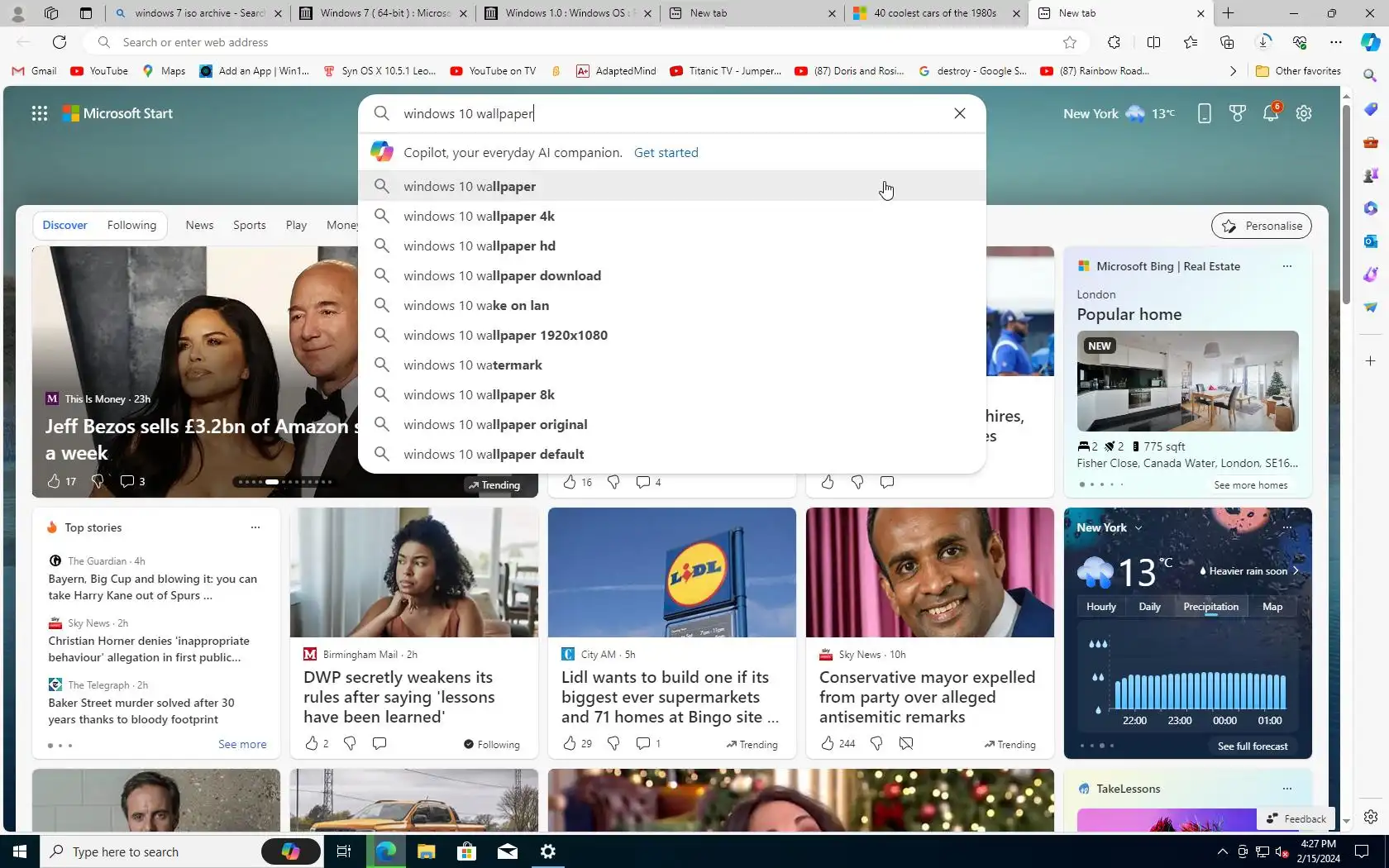Open Microsoft Start page settings gear
Image resolution: width=1389 pixels, height=868 pixels.
pos(1304,113)
